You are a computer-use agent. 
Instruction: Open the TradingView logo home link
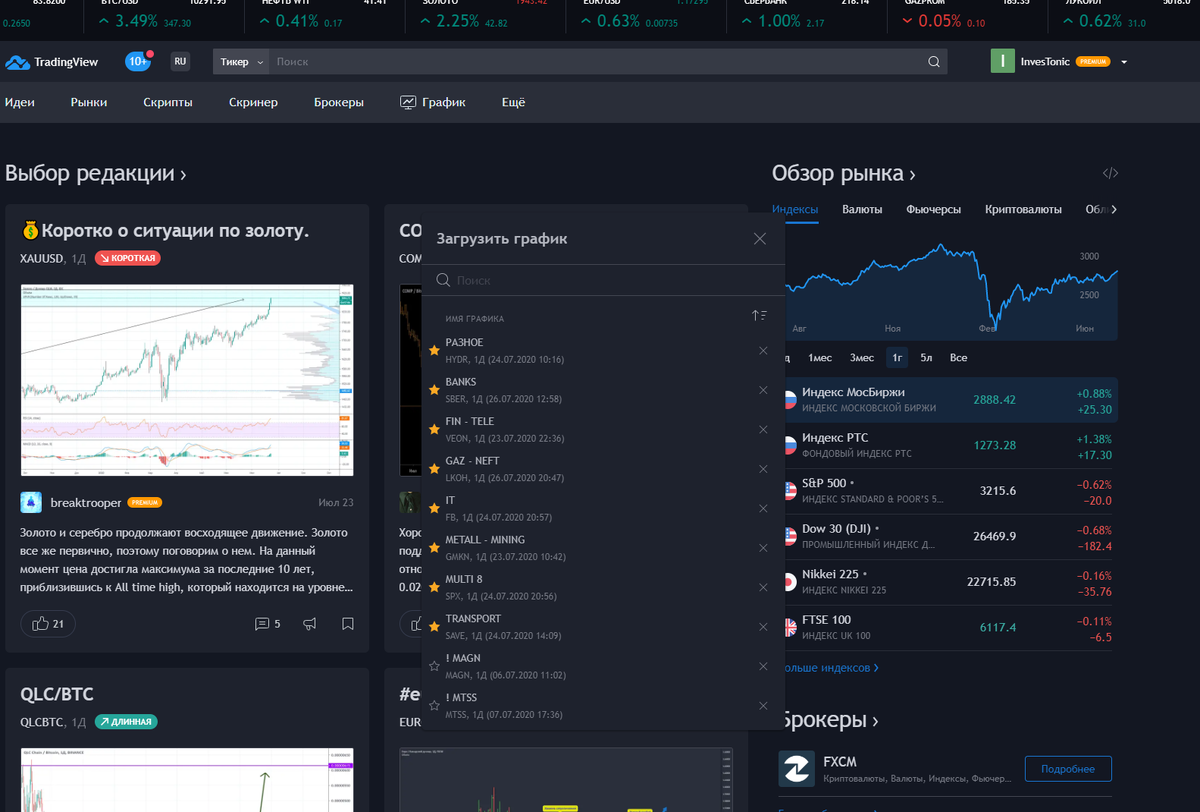coord(52,62)
